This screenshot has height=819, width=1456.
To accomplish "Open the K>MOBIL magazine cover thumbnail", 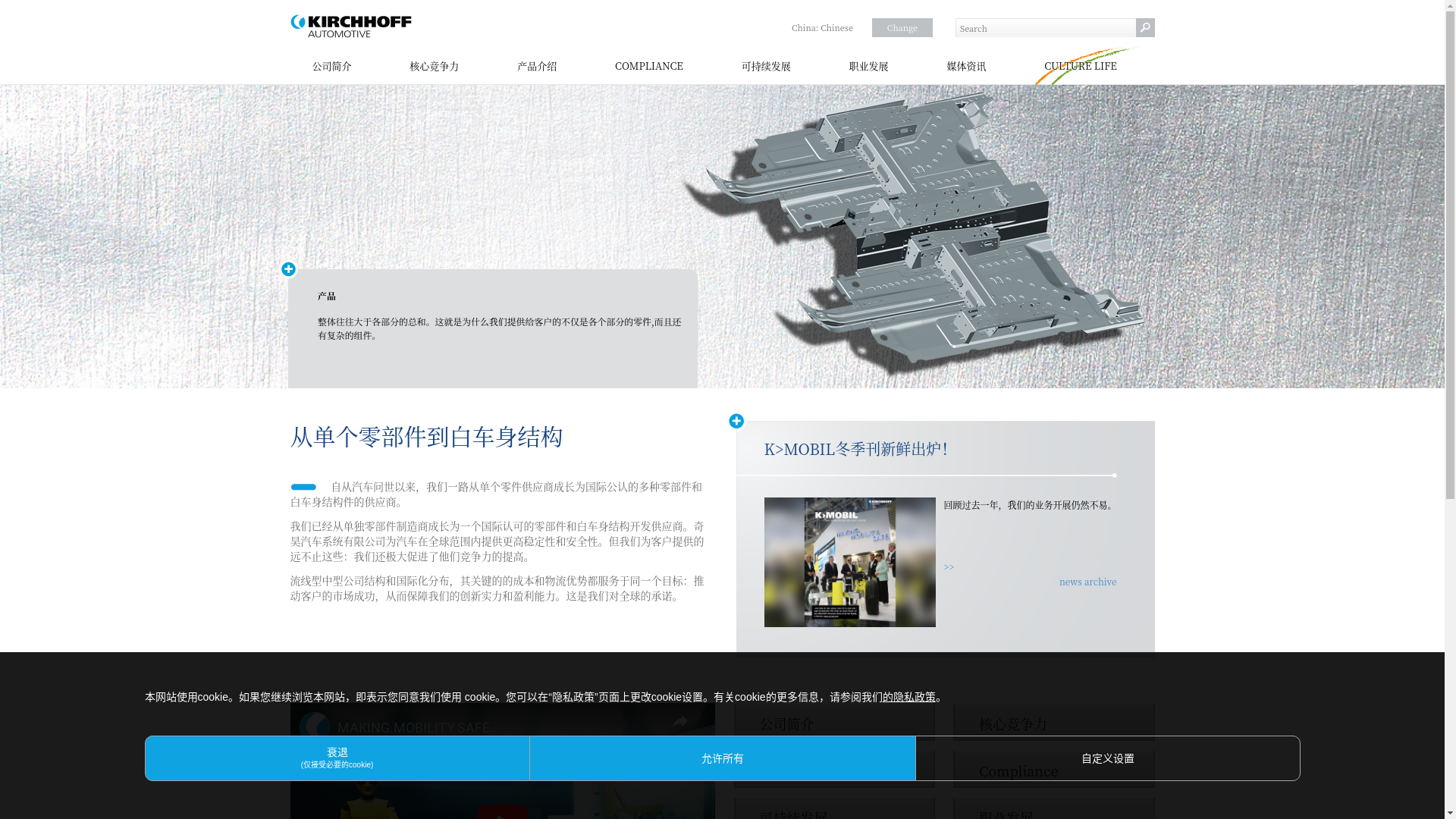I will coord(850,562).
